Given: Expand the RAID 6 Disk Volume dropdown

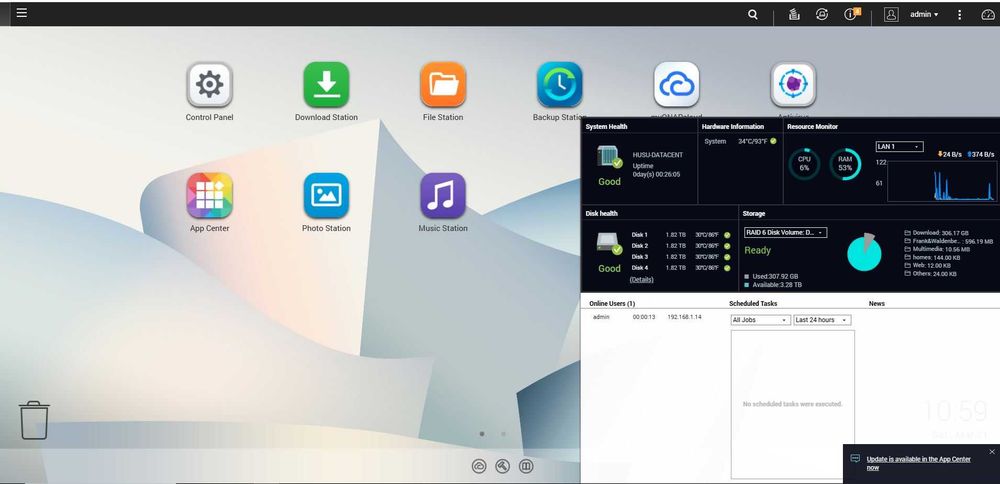Looking at the screenshot, I should [x=786, y=233].
